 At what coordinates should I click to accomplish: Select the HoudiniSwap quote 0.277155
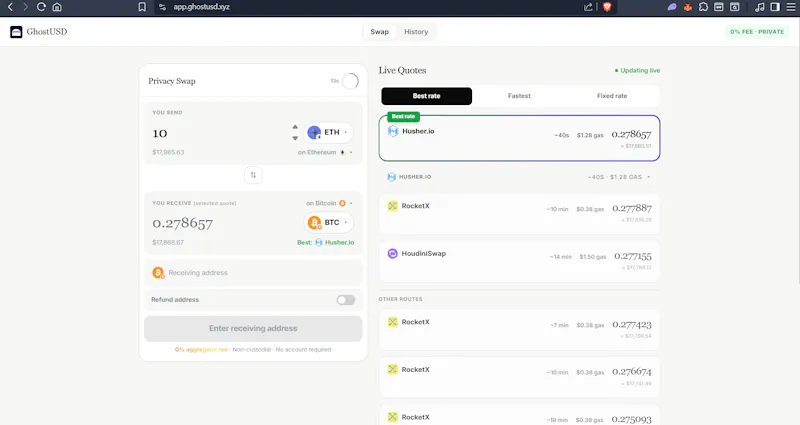(x=519, y=262)
